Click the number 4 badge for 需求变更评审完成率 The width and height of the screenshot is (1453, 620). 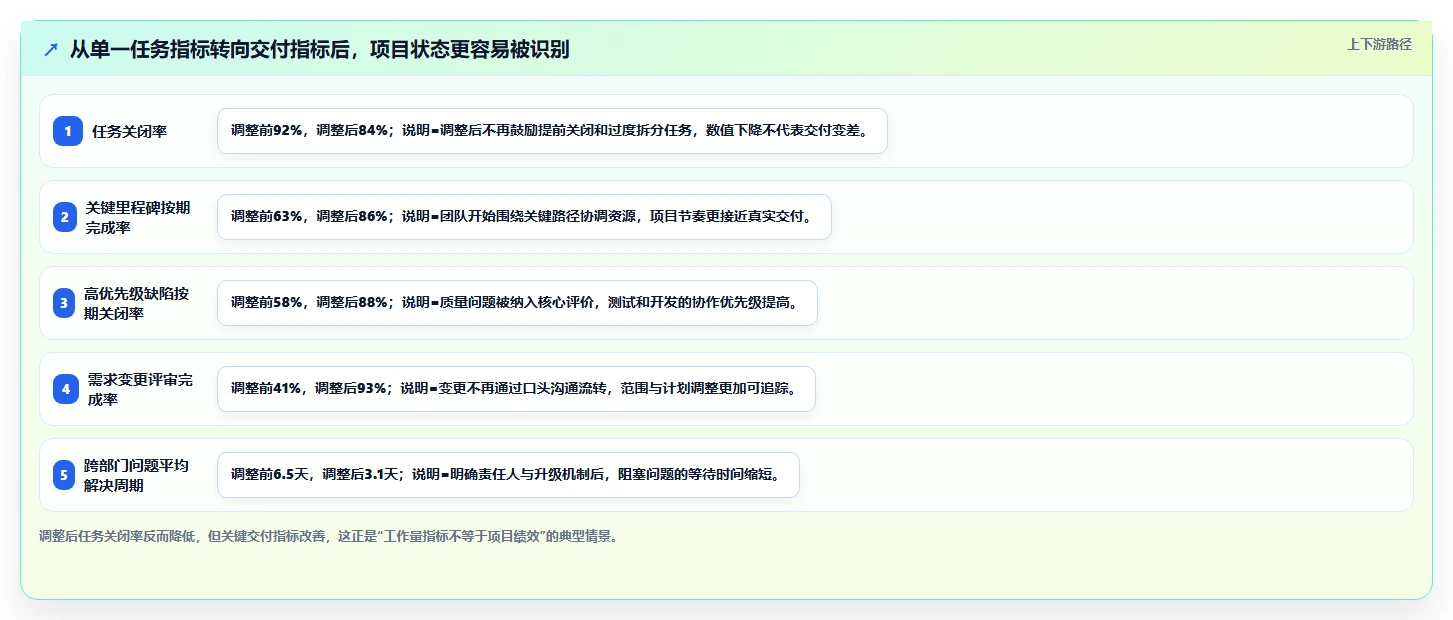(66, 389)
